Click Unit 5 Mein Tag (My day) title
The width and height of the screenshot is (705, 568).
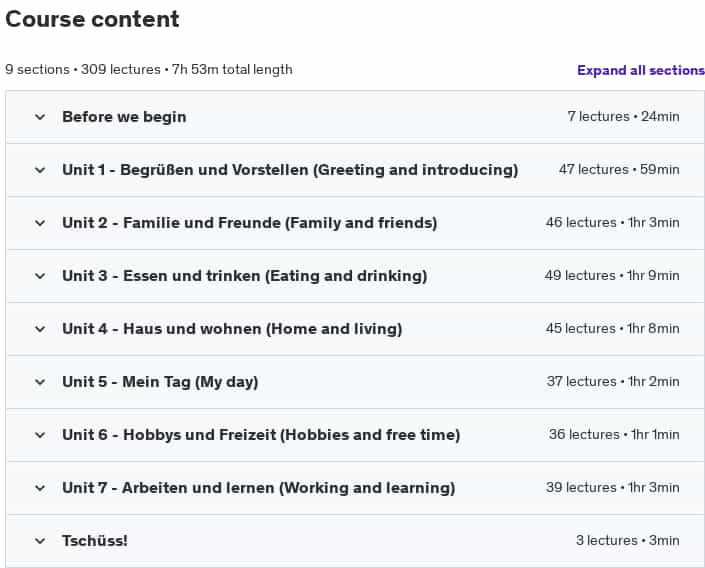click(160, 382)
